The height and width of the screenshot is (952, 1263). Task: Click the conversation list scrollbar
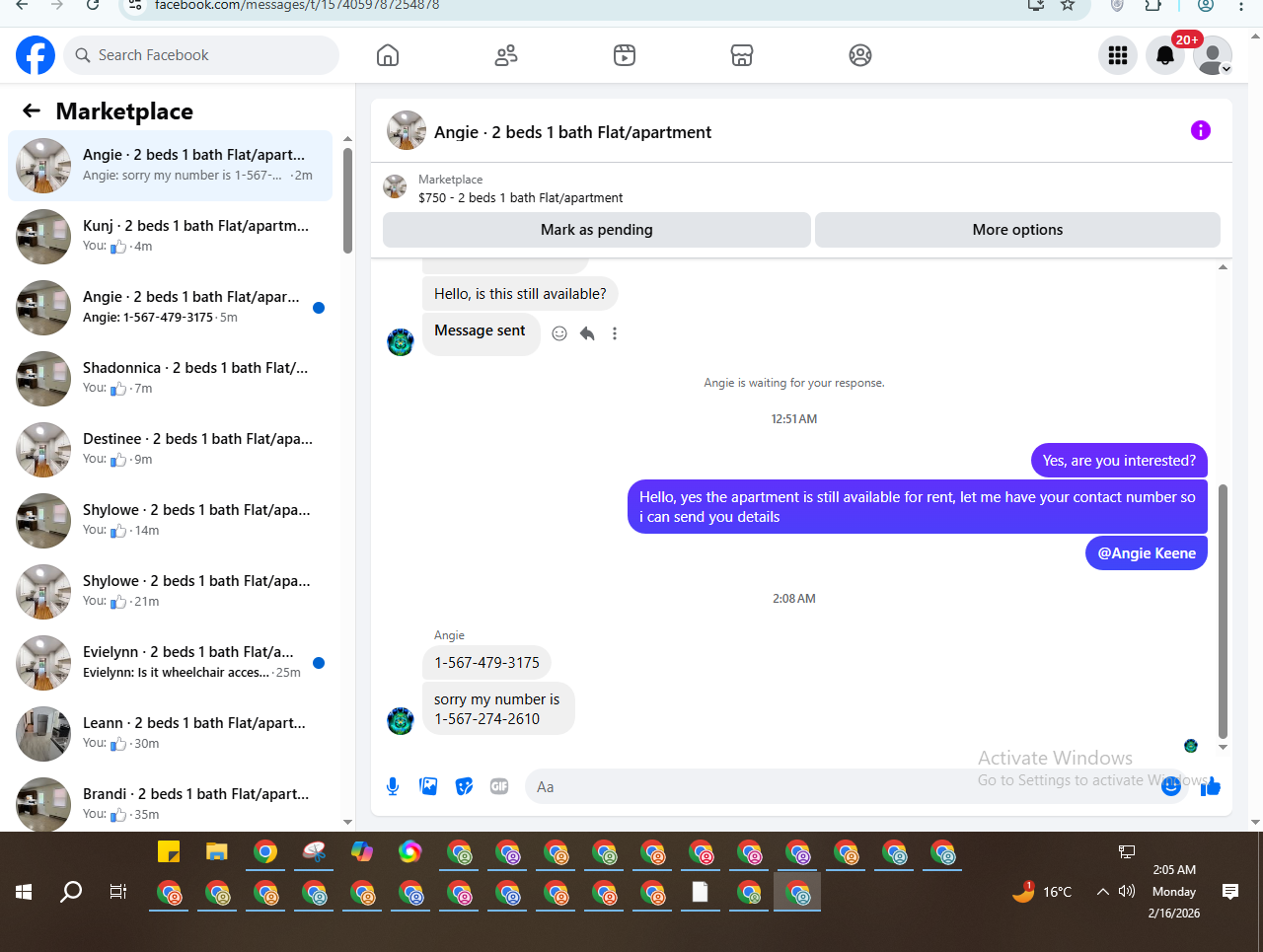tap(347, 201)
